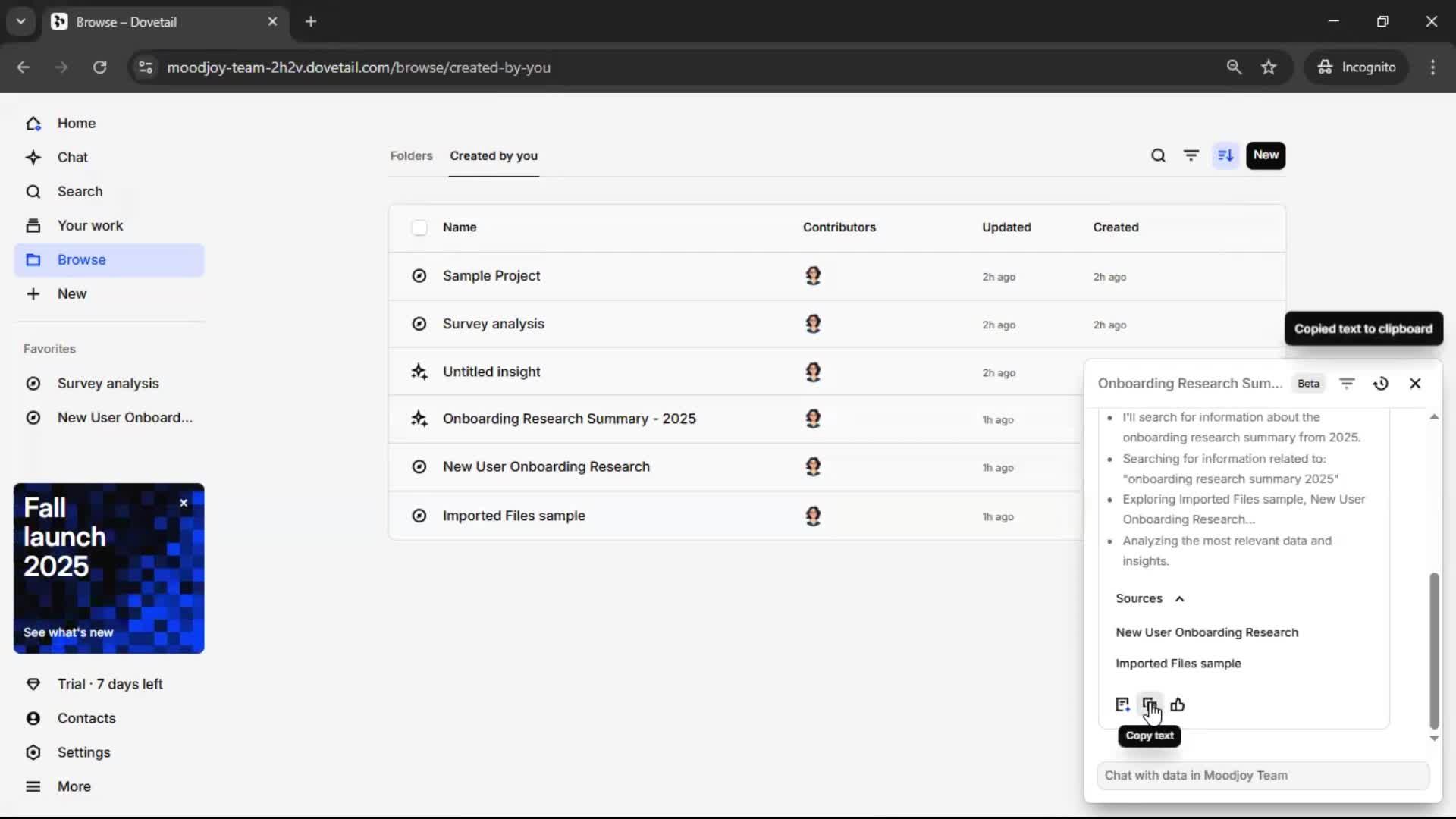
Task: Open the New User Onboarding Research source
Action: 1207,633
